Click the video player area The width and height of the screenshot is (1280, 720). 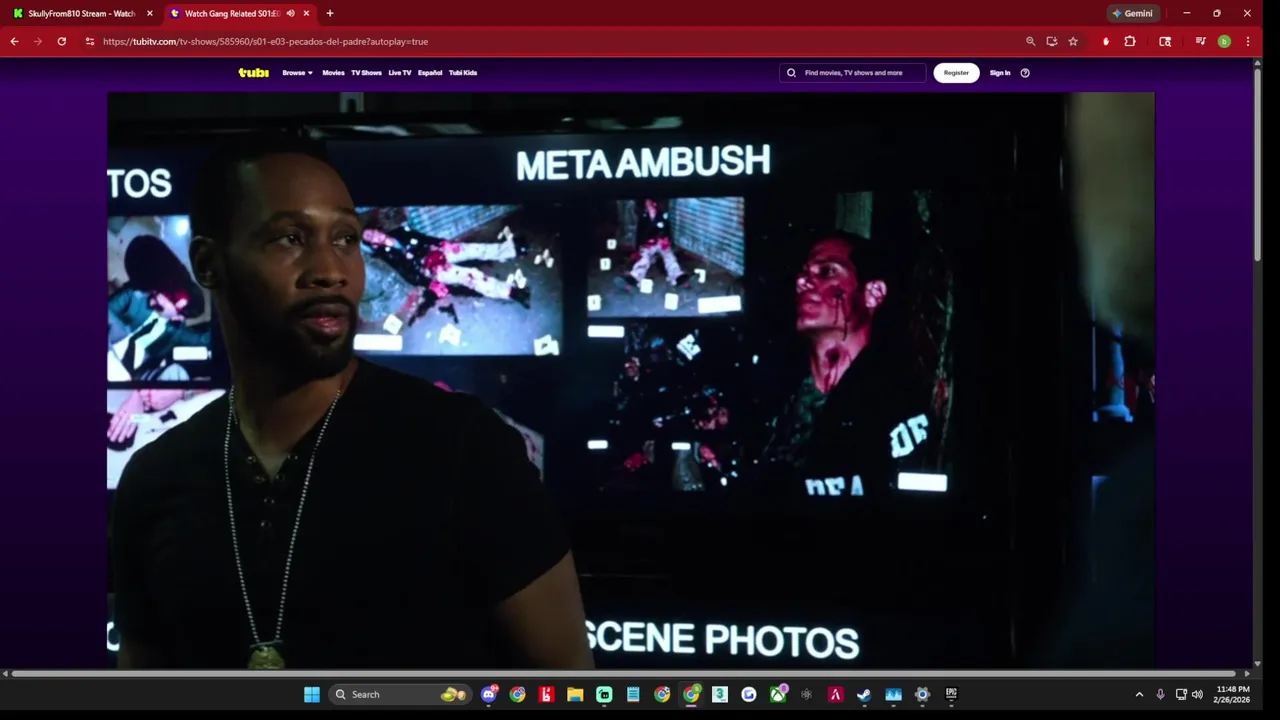pyautogui.click(x=631, y=380)
